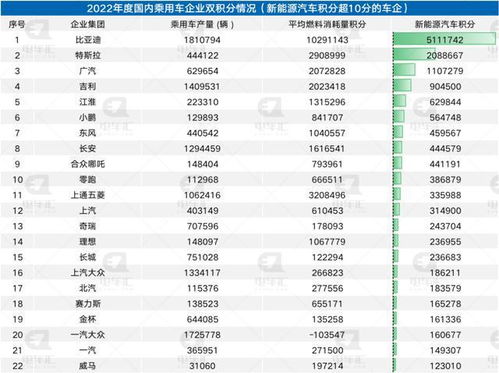Click fuel credit value 2908999

327,55
